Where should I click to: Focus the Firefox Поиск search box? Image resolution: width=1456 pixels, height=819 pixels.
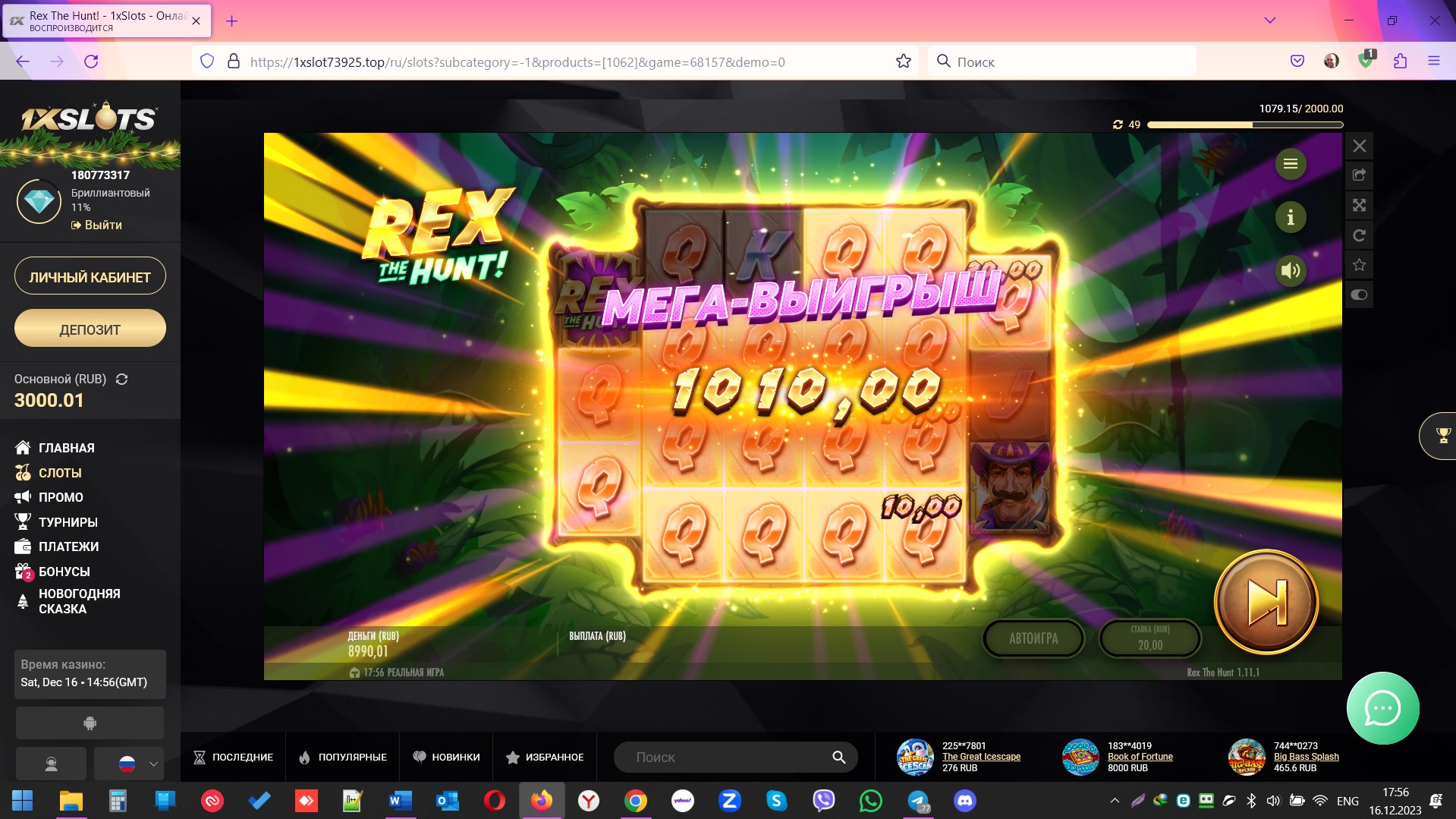(1062, 61)
